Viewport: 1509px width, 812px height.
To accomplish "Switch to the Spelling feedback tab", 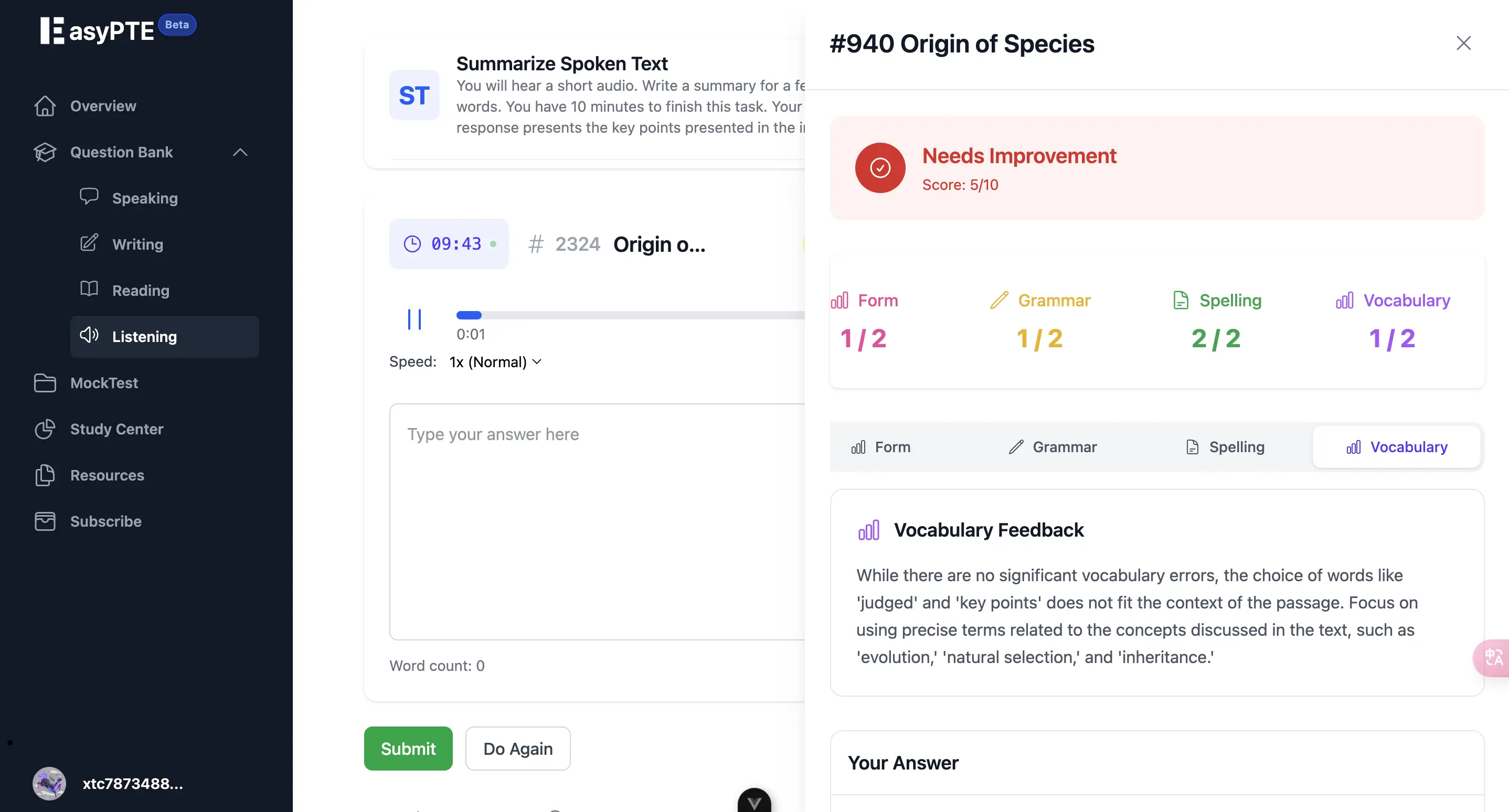I will click(x=1225, y=447).
